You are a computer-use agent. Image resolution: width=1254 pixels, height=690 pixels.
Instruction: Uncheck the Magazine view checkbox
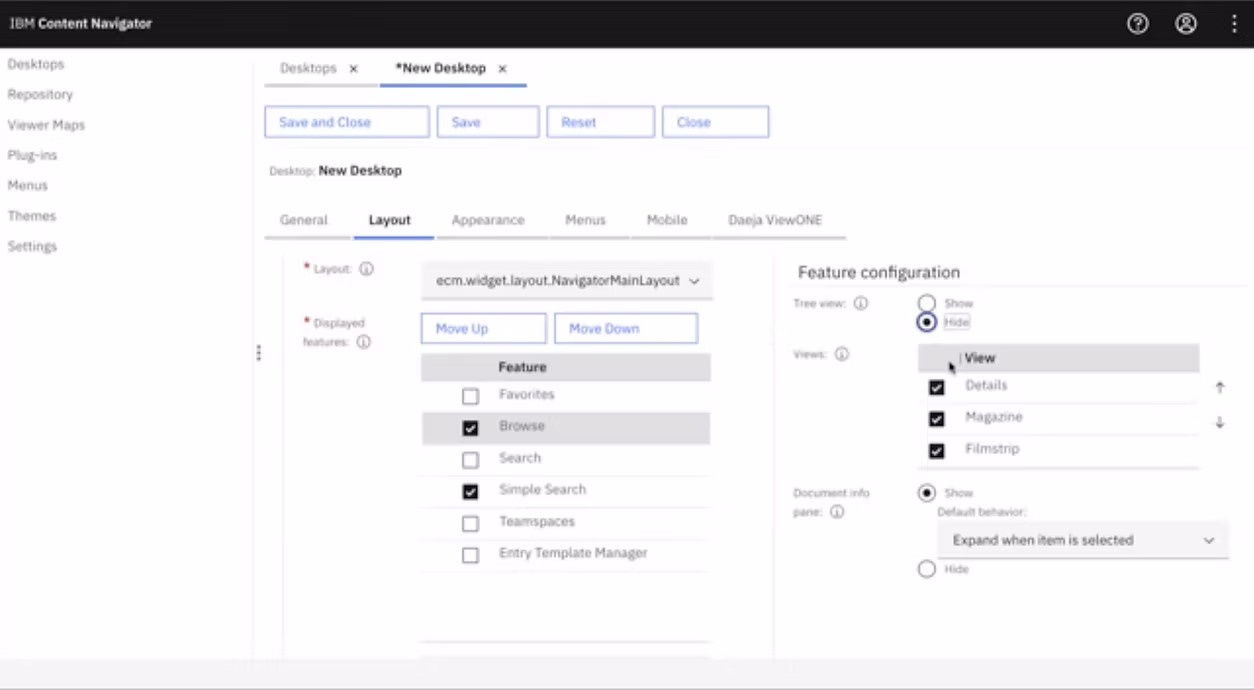tap(936, 419)
